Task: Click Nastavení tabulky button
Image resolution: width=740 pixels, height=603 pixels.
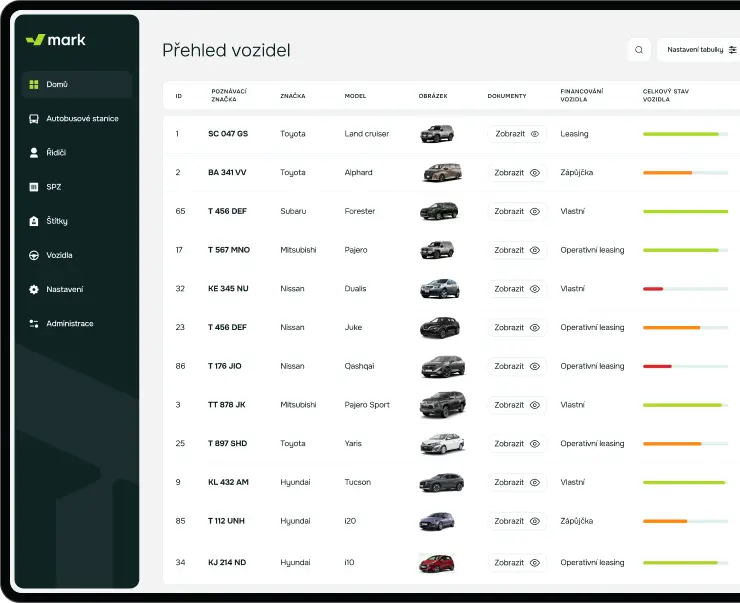Action: pyautogui.click(x=699, y=50)
